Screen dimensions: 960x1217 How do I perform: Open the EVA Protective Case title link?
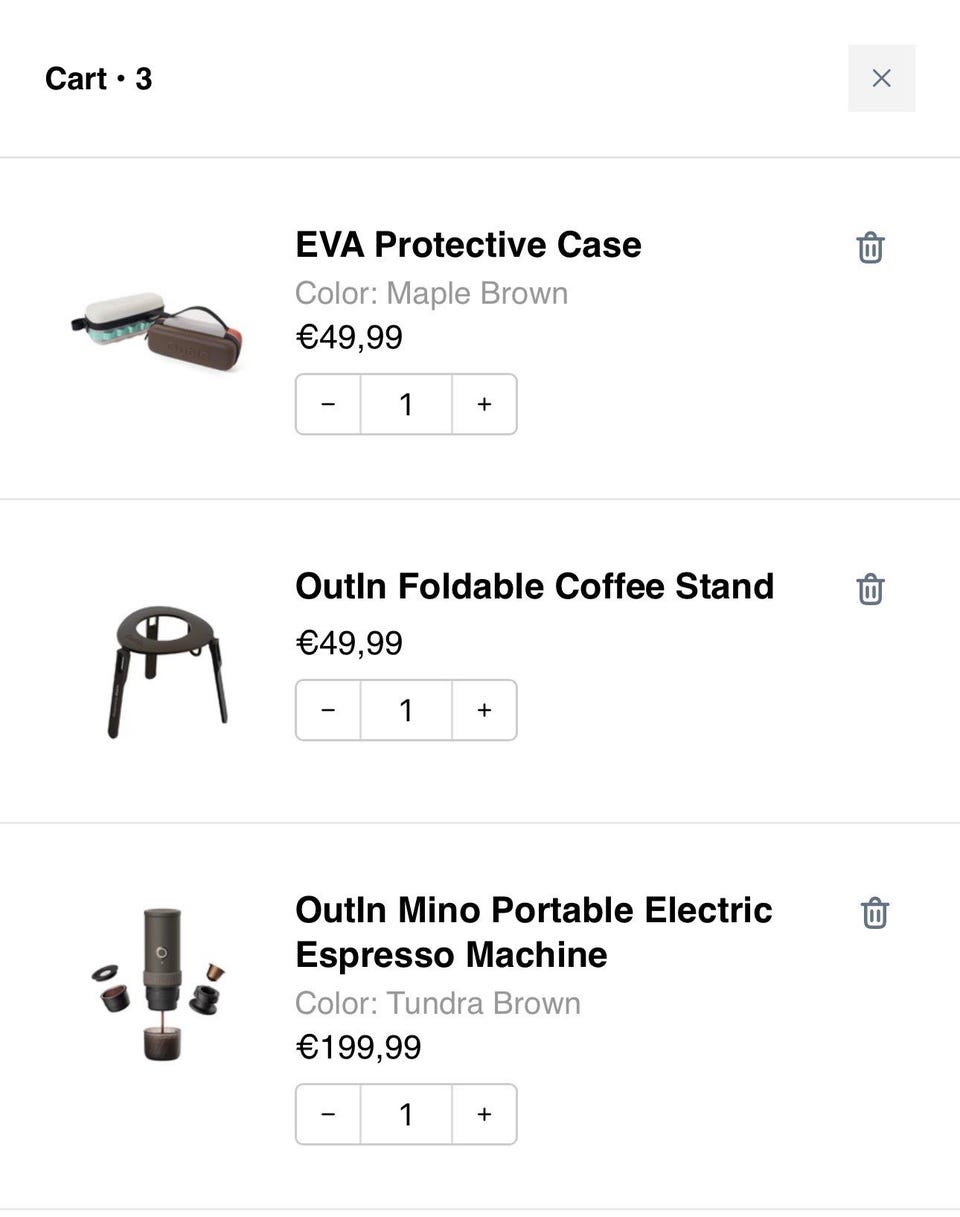point(468,245)
